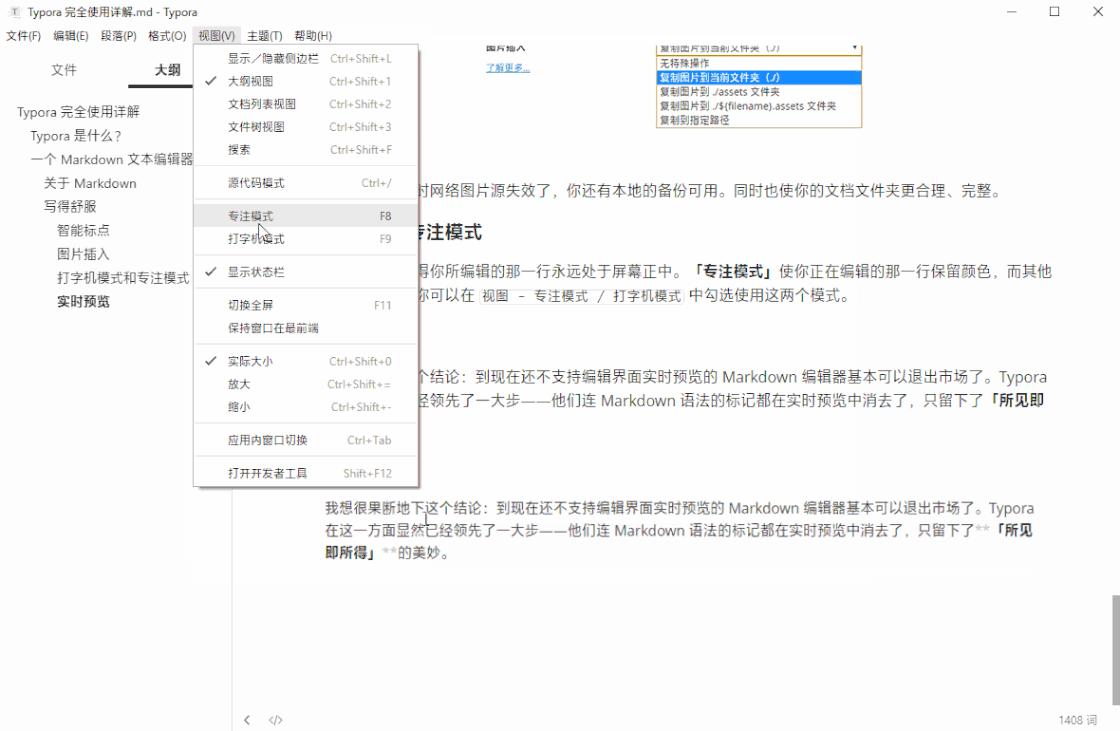Screen dimensions: 1120x731
Task: Click inline code 视图 - 专注模式 / 打字机模式
Action: click(581, 296)
